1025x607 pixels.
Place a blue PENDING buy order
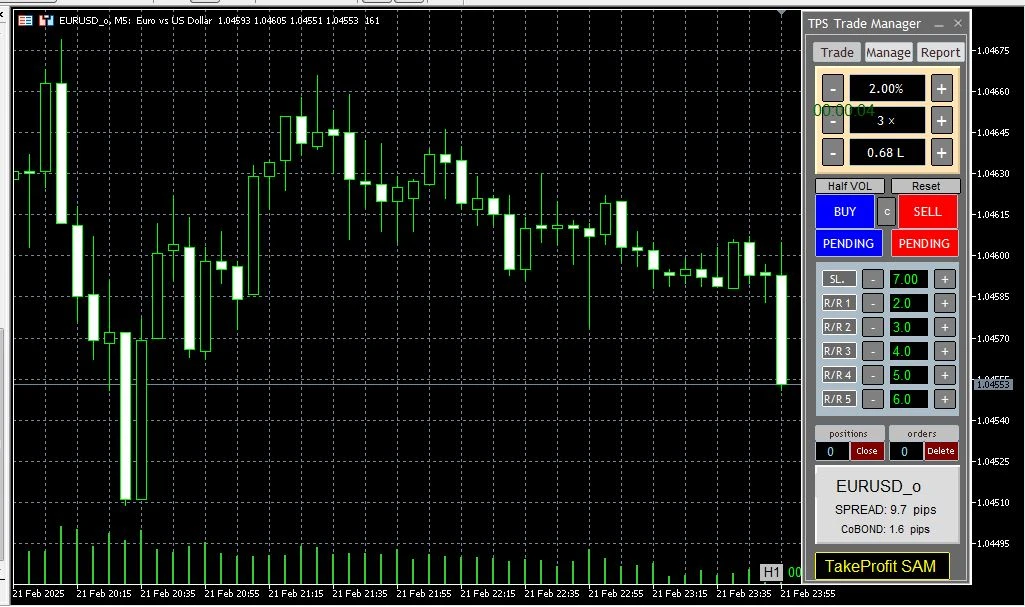tap(845, 243)
